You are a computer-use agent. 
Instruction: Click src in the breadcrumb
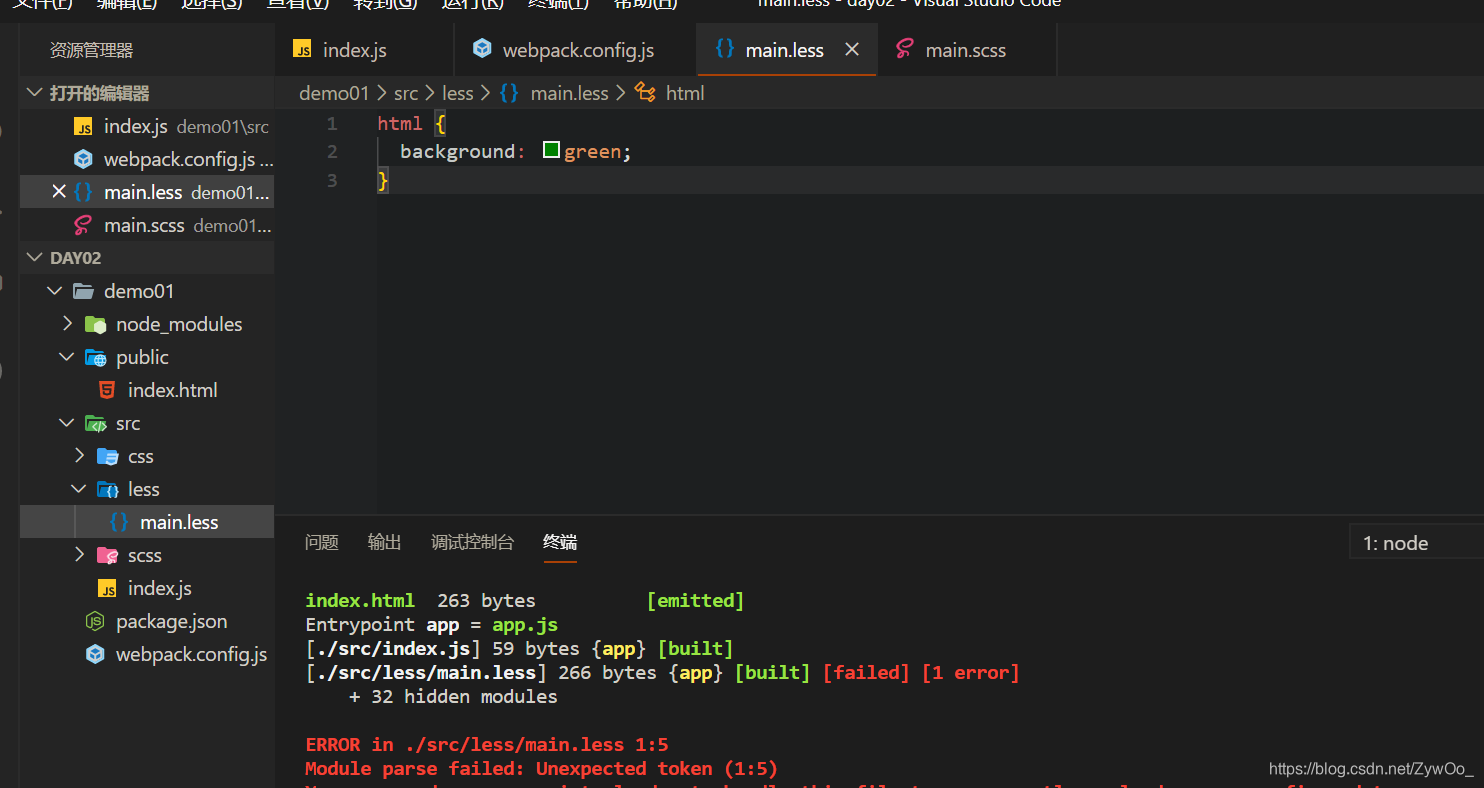coord(406,93)
